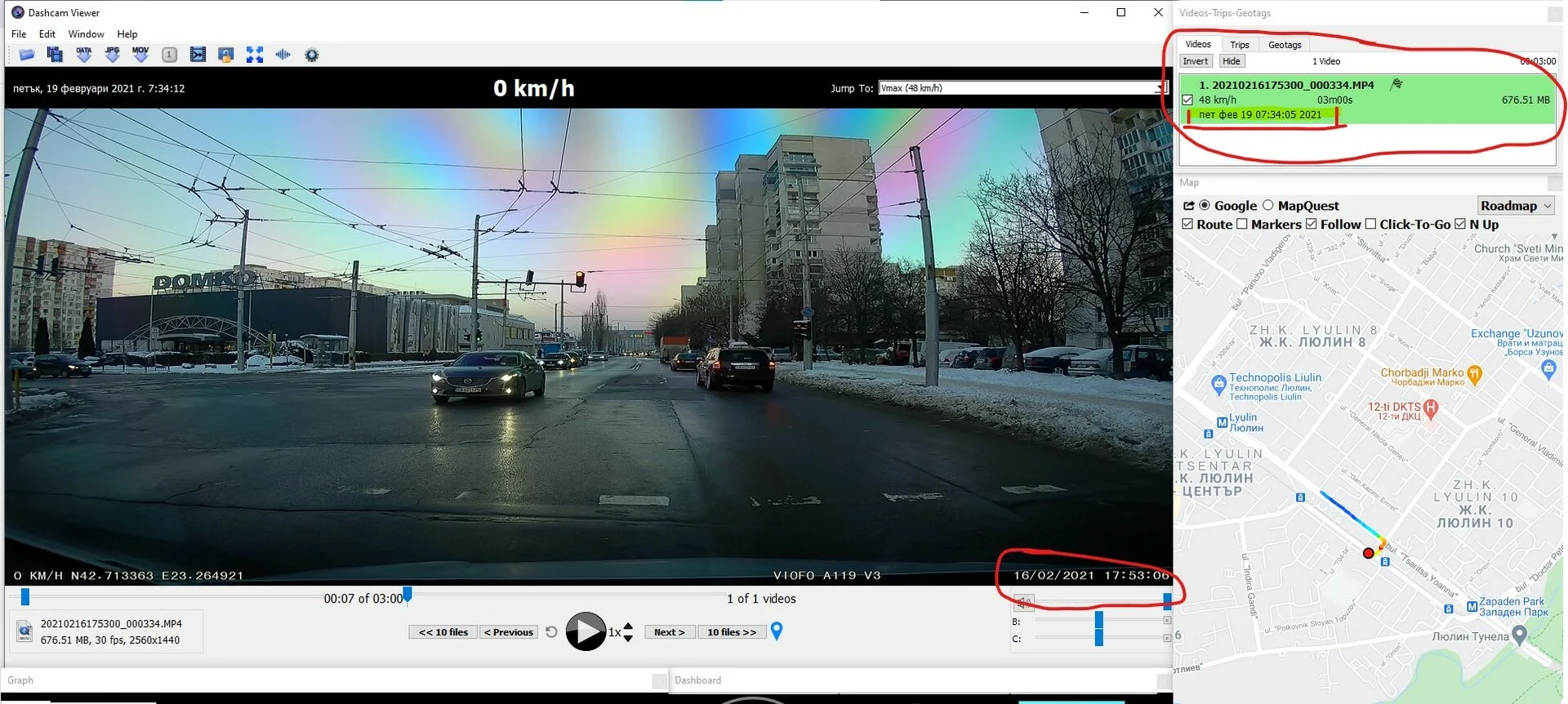Open video files with the folder icon

[27, 55]
